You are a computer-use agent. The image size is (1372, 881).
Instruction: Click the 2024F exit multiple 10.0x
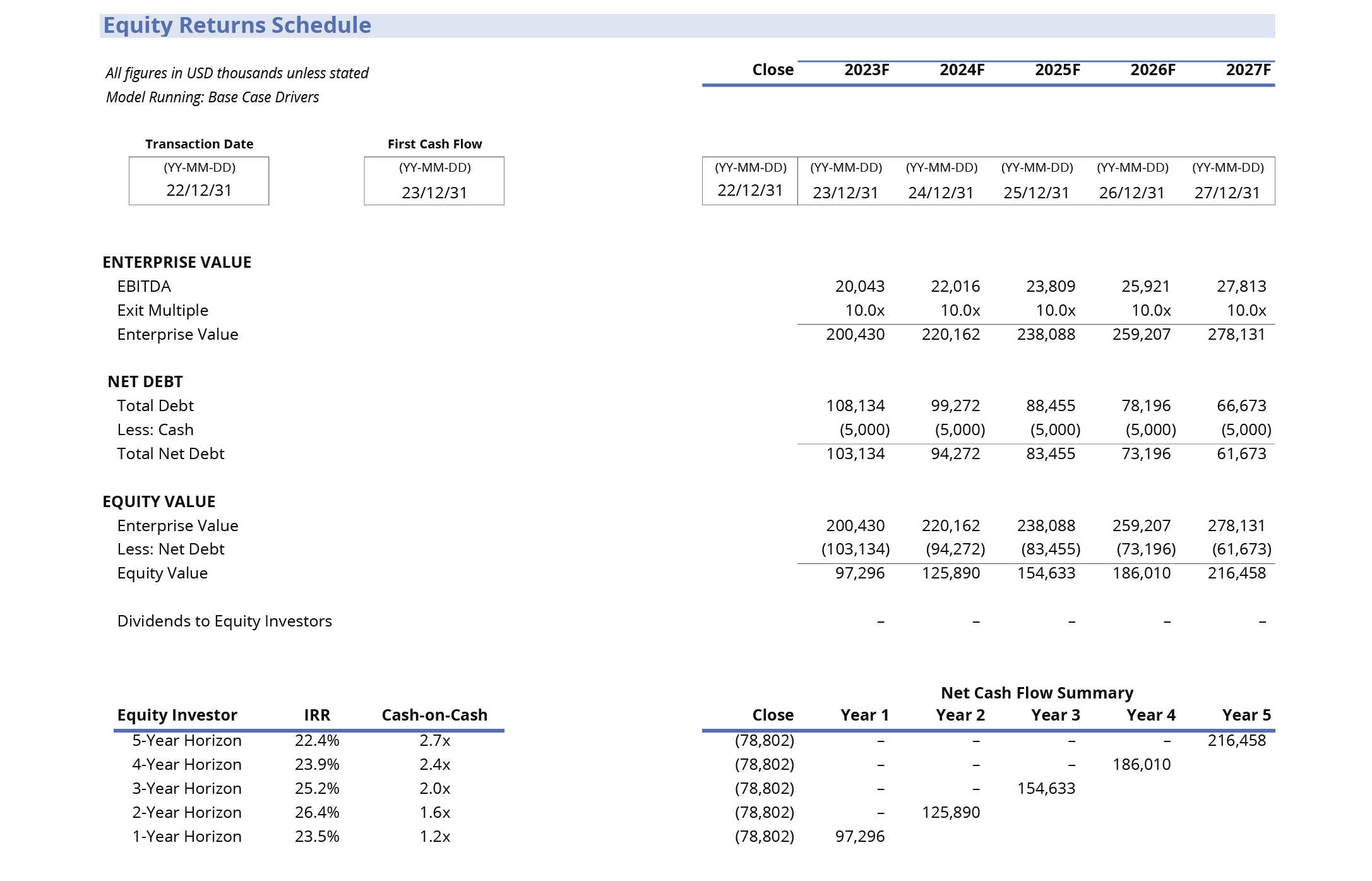(960, 310)
